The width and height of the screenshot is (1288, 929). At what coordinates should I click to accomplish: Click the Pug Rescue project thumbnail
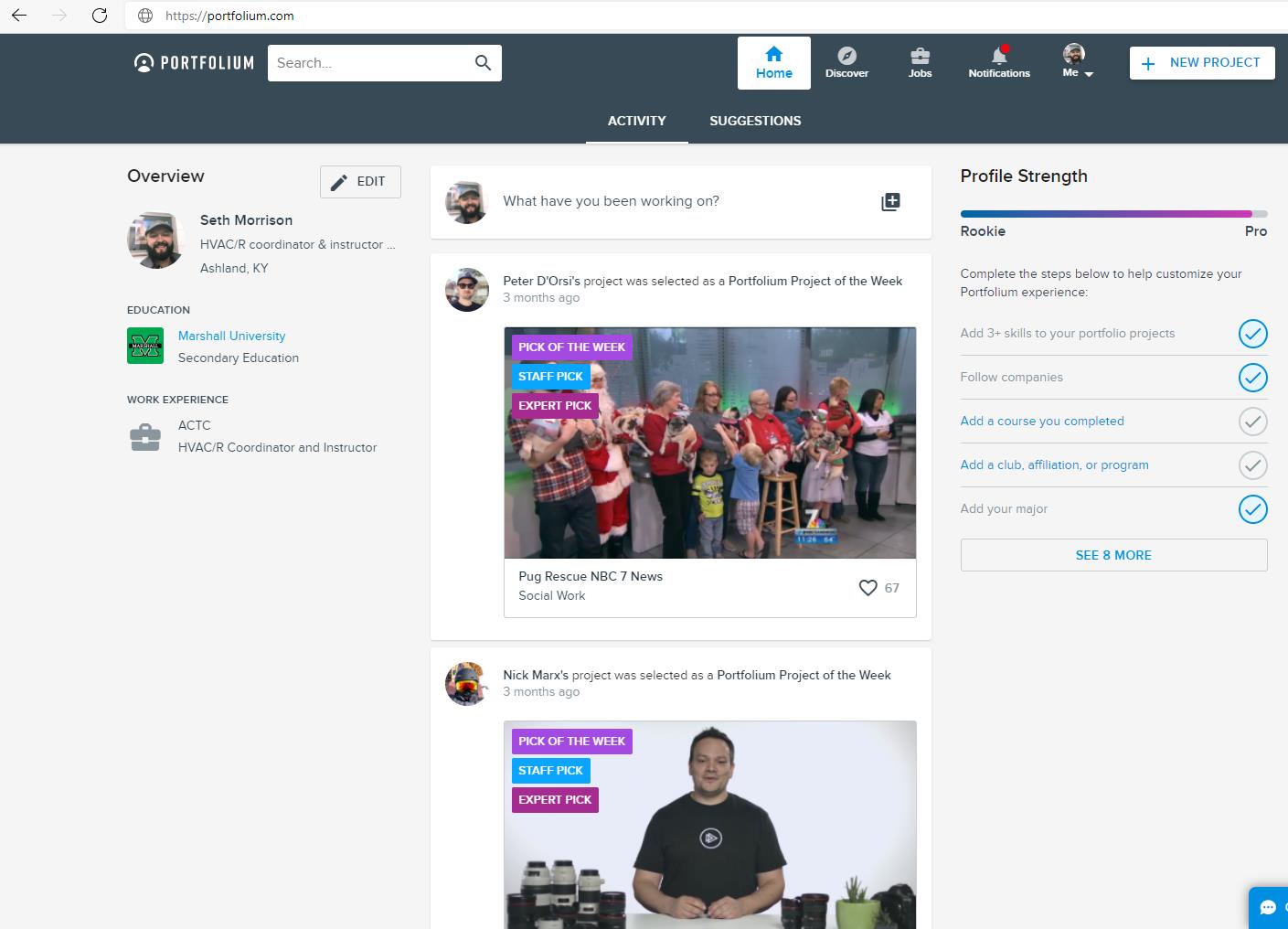(x=709, y=443)
